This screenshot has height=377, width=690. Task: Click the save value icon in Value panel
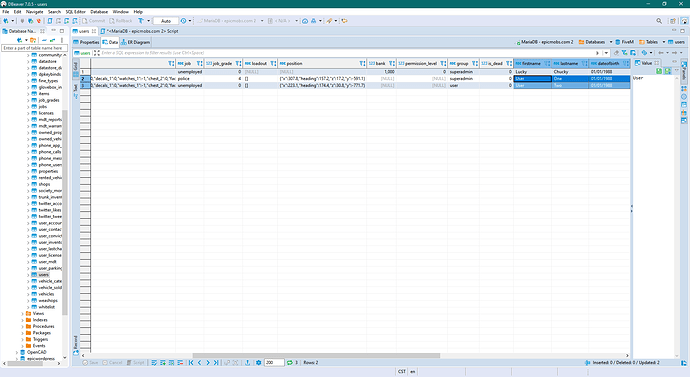659,71
